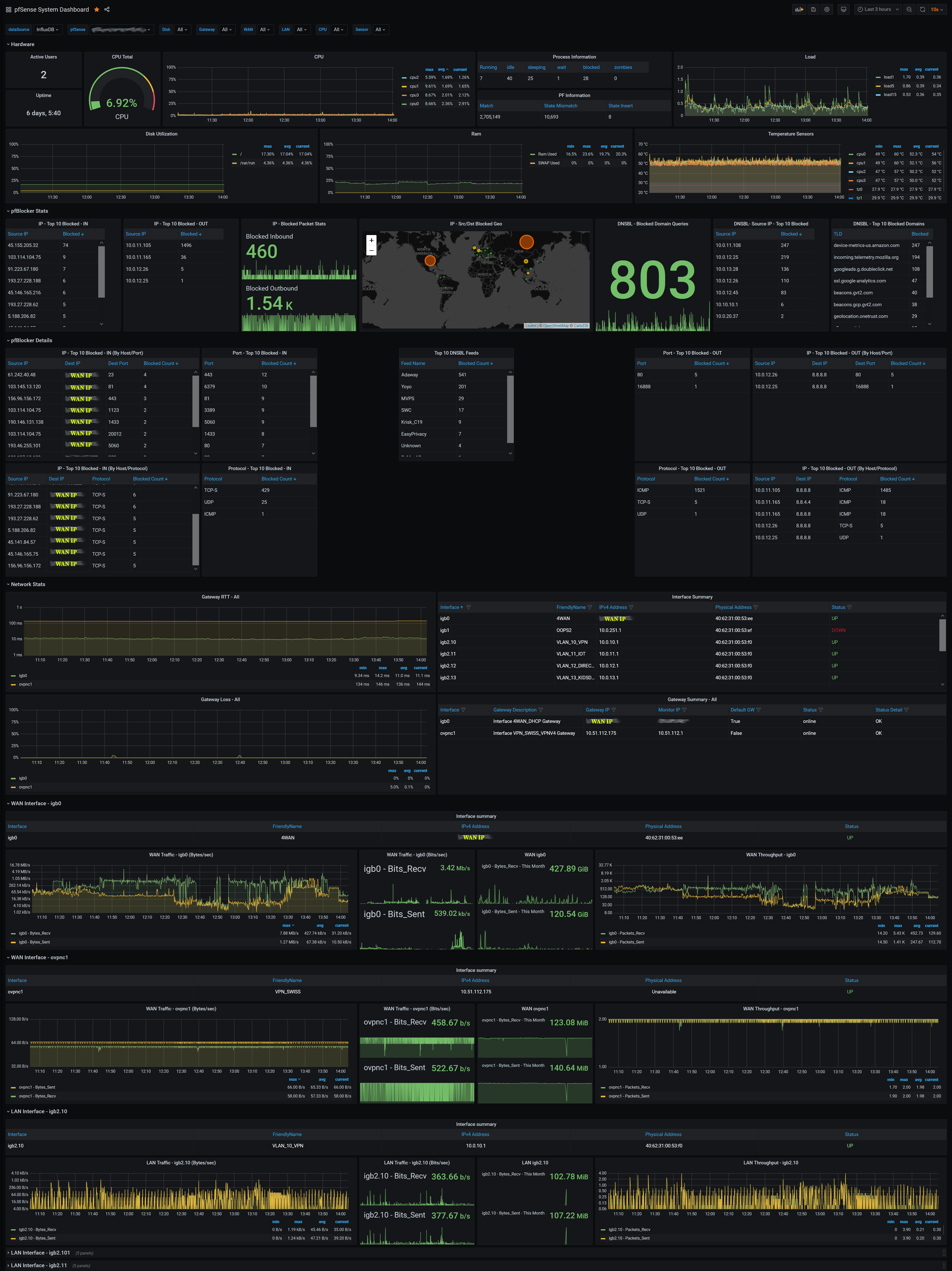This screenshot has height=1271, width=952.
Task: Click cpu0 color line in CPU legend
Action: click(x=404, y=104)
